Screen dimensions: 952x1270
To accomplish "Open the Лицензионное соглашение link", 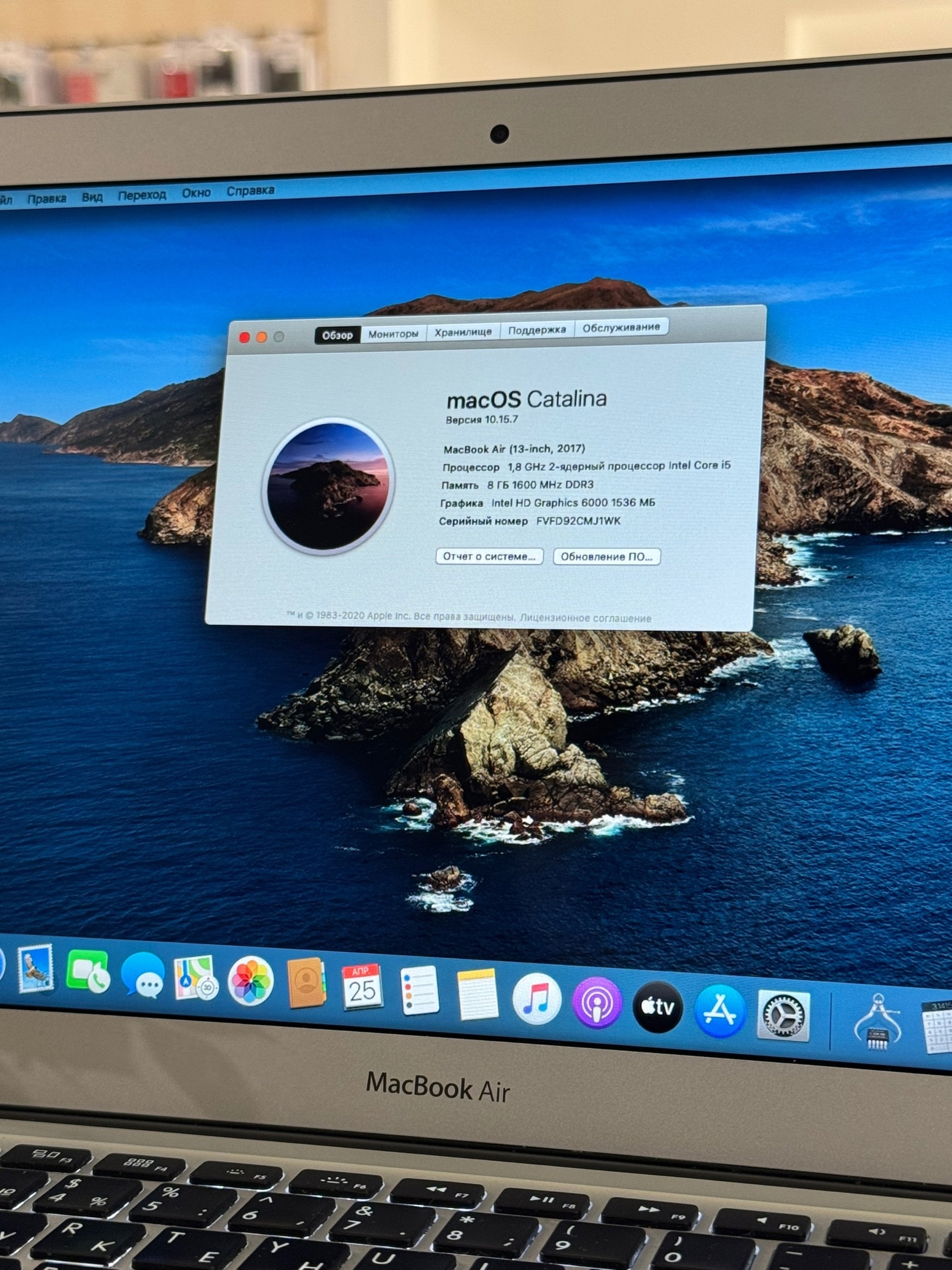I will (x=586, y=618).
